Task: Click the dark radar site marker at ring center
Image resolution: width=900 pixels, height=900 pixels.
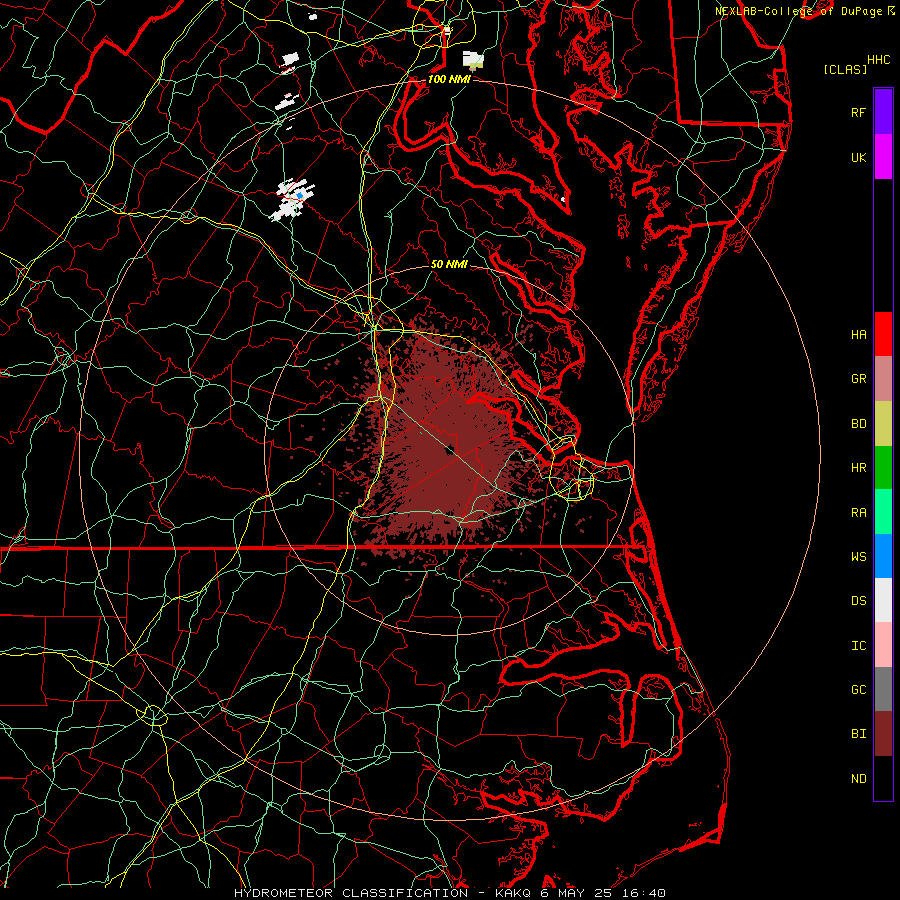Action: [451, 450]
